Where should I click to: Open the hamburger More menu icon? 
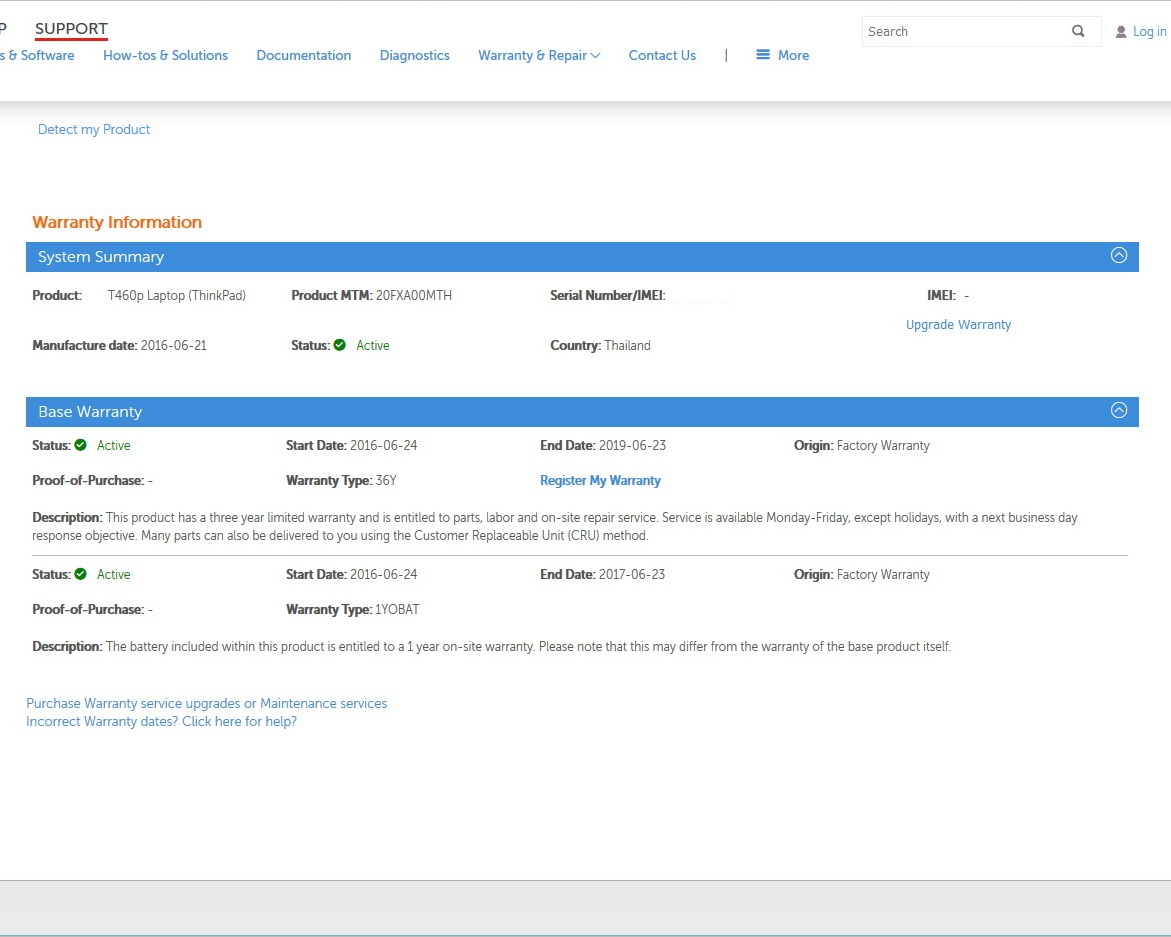762,55
